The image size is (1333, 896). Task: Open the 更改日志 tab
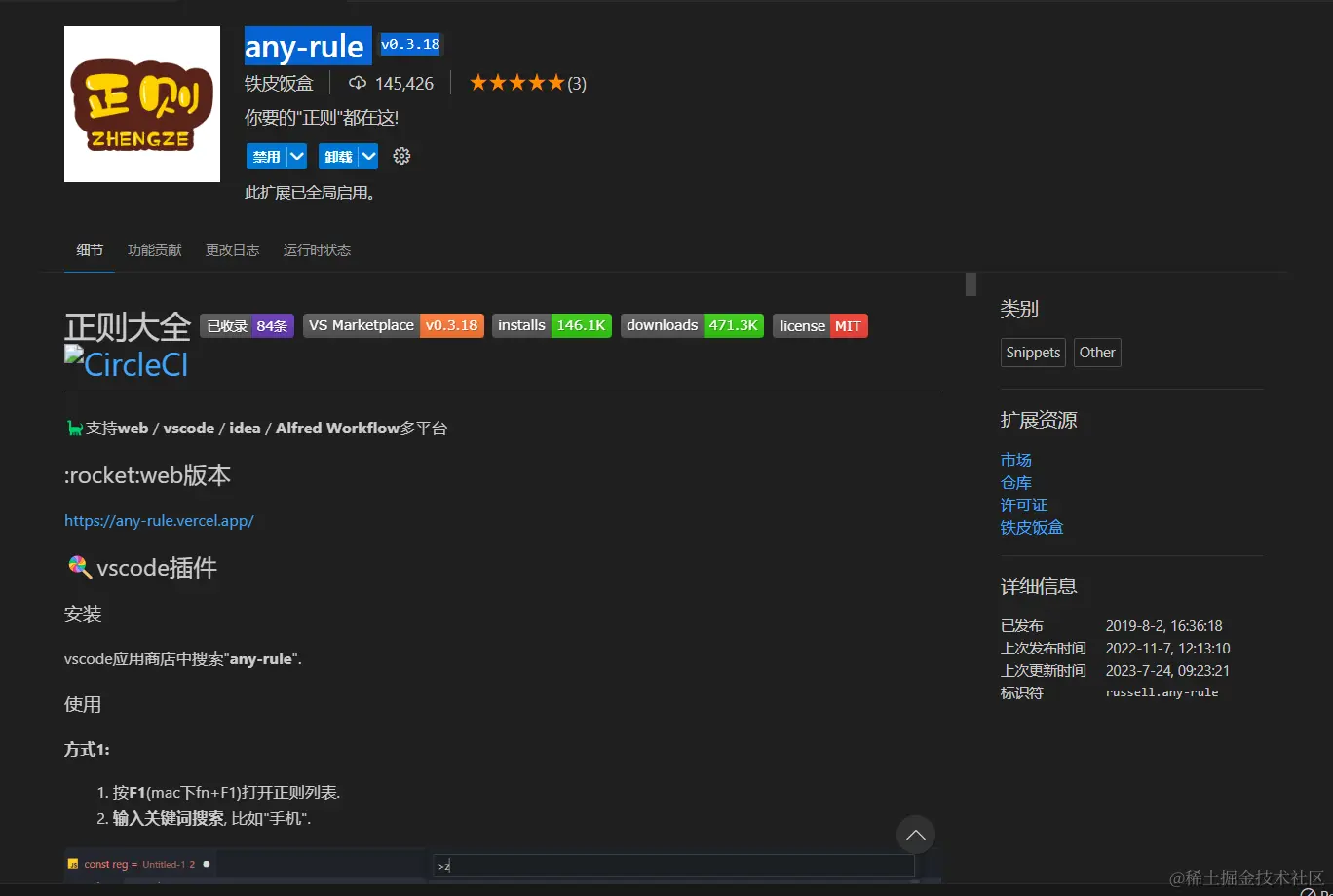tap(233, 250)
